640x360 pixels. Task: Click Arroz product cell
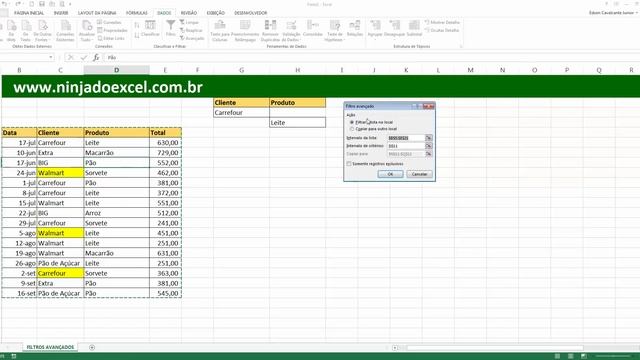pyautogui.click(x=116, y=213)
